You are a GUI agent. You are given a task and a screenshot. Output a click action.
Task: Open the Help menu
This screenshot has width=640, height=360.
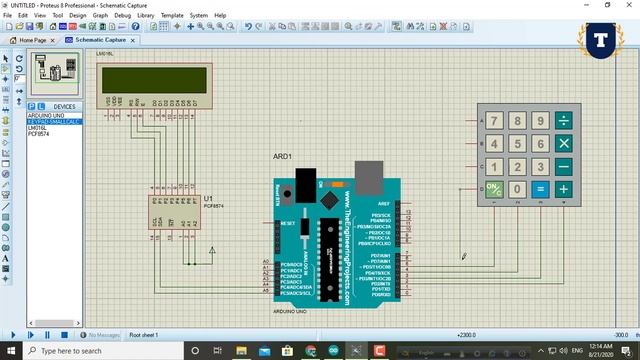click(x=220, y=16)
